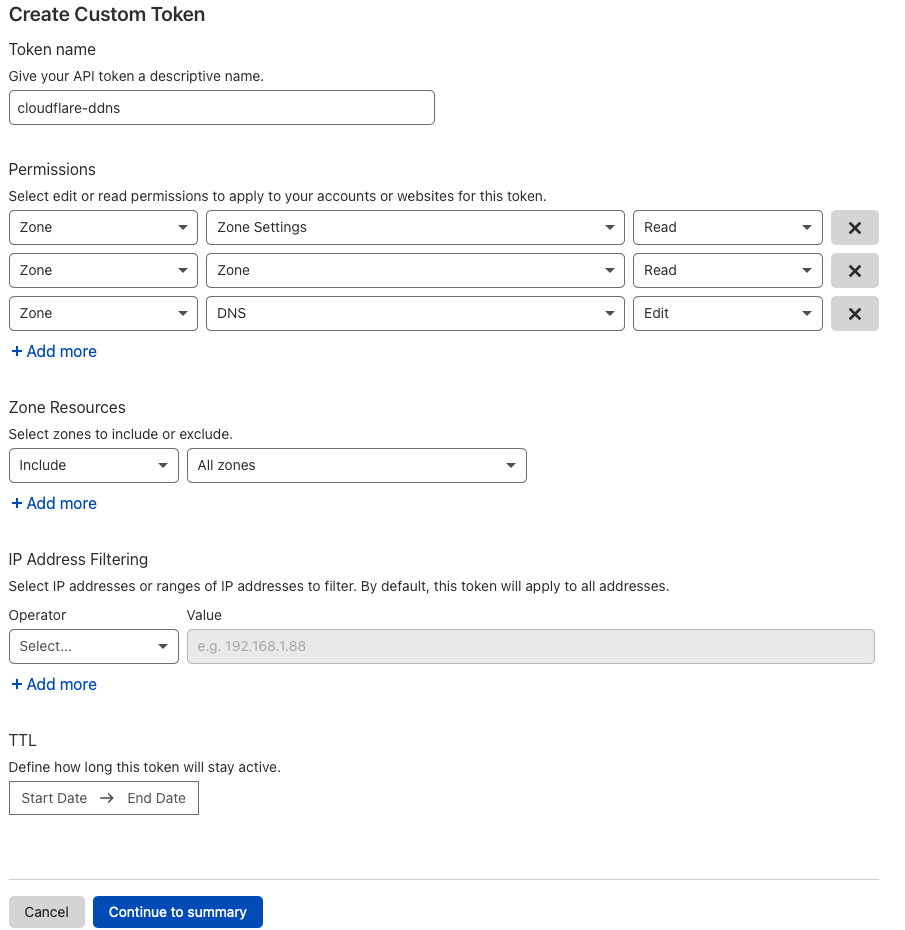Open the Zone Settings permission dropdown
The image size is (905, 930).
(x=415, y=228)
